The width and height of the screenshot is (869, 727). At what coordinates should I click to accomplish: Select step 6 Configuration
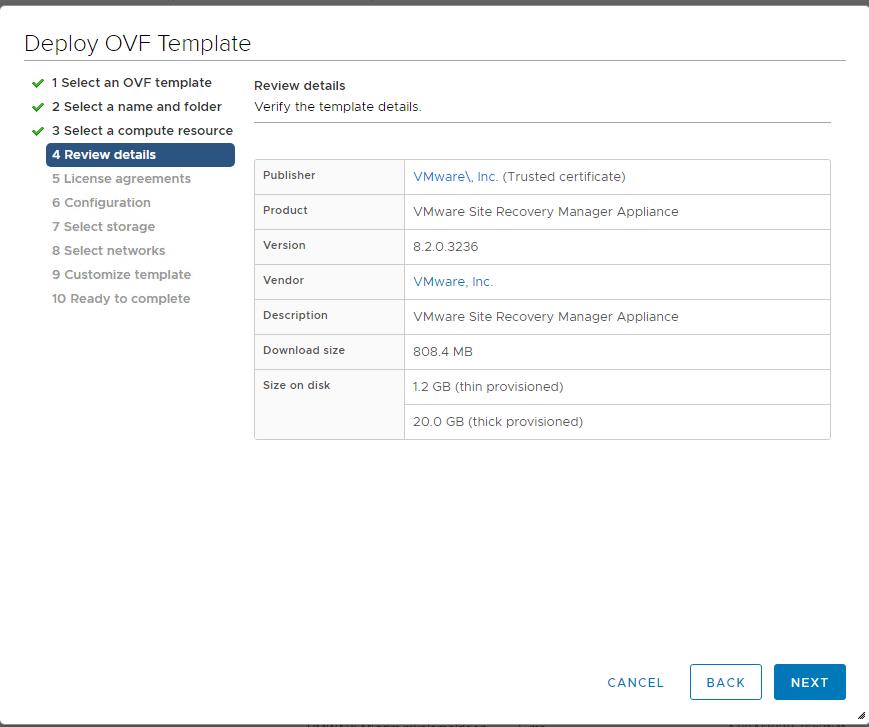coord(101,203)
